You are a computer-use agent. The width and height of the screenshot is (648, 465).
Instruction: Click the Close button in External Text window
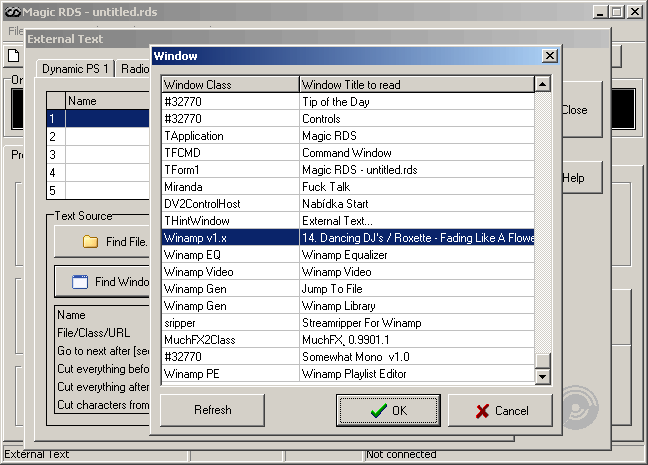point(581,110)
